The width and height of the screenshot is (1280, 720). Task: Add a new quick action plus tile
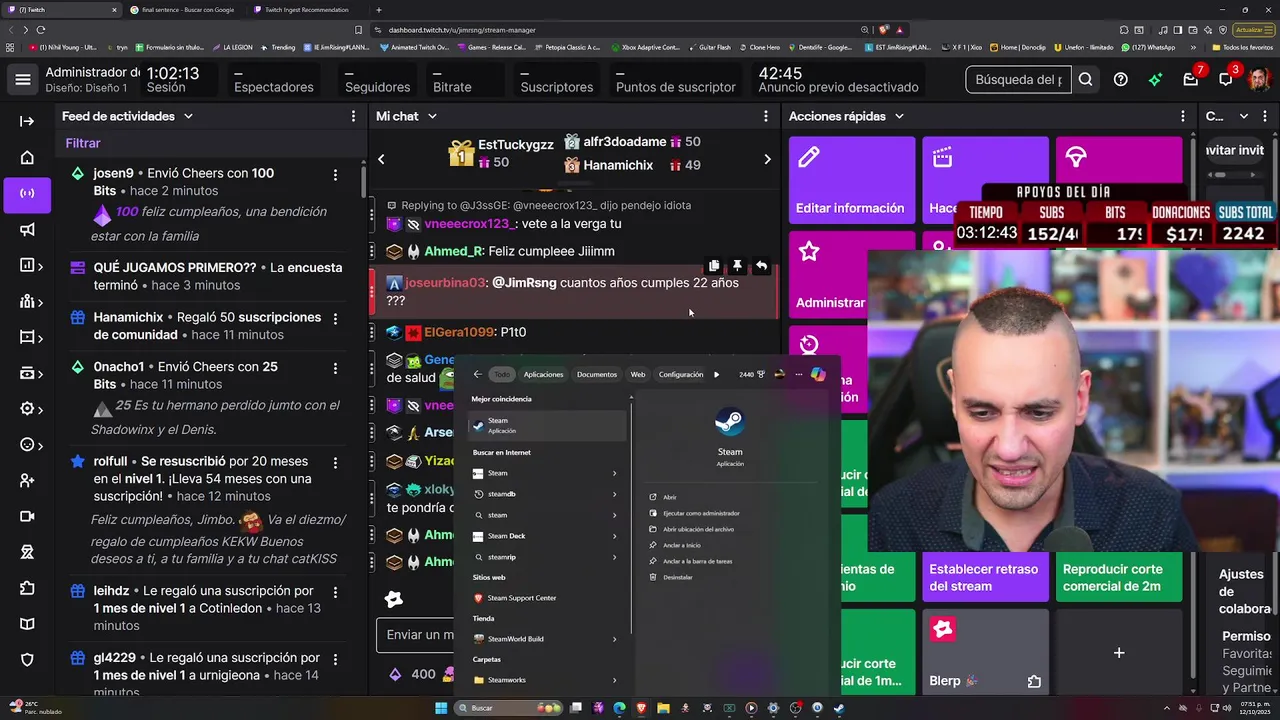point(1119,652)
